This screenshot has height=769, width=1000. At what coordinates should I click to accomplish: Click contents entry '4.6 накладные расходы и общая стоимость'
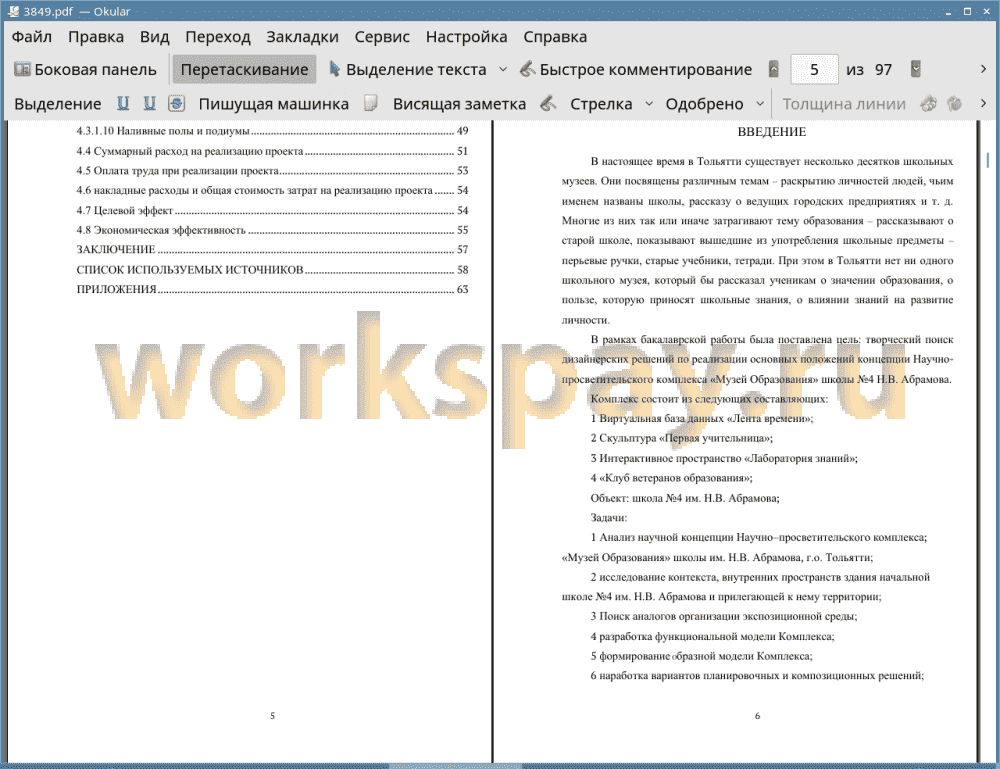(272, 191)
